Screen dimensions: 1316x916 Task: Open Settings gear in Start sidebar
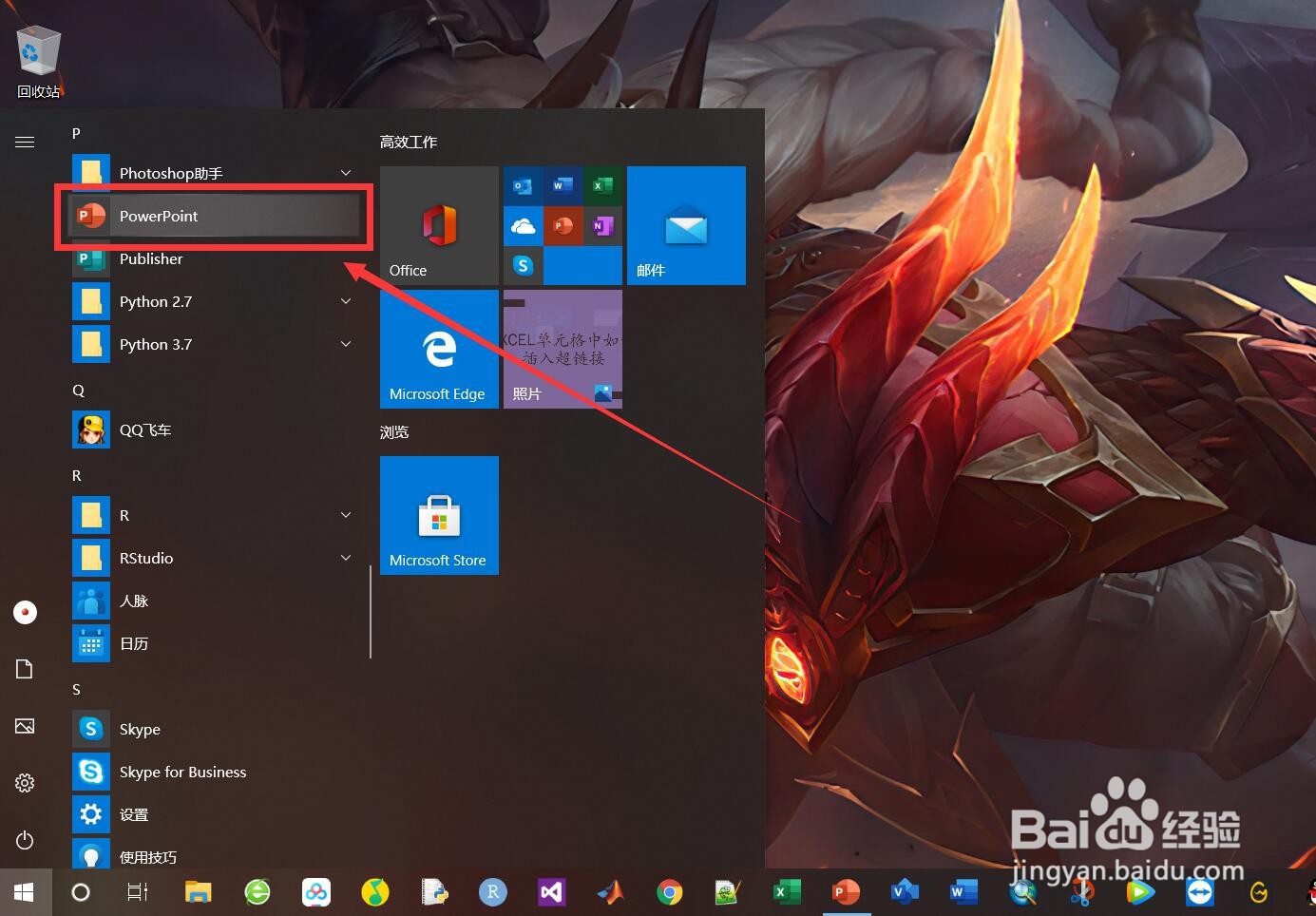point(25,783)
